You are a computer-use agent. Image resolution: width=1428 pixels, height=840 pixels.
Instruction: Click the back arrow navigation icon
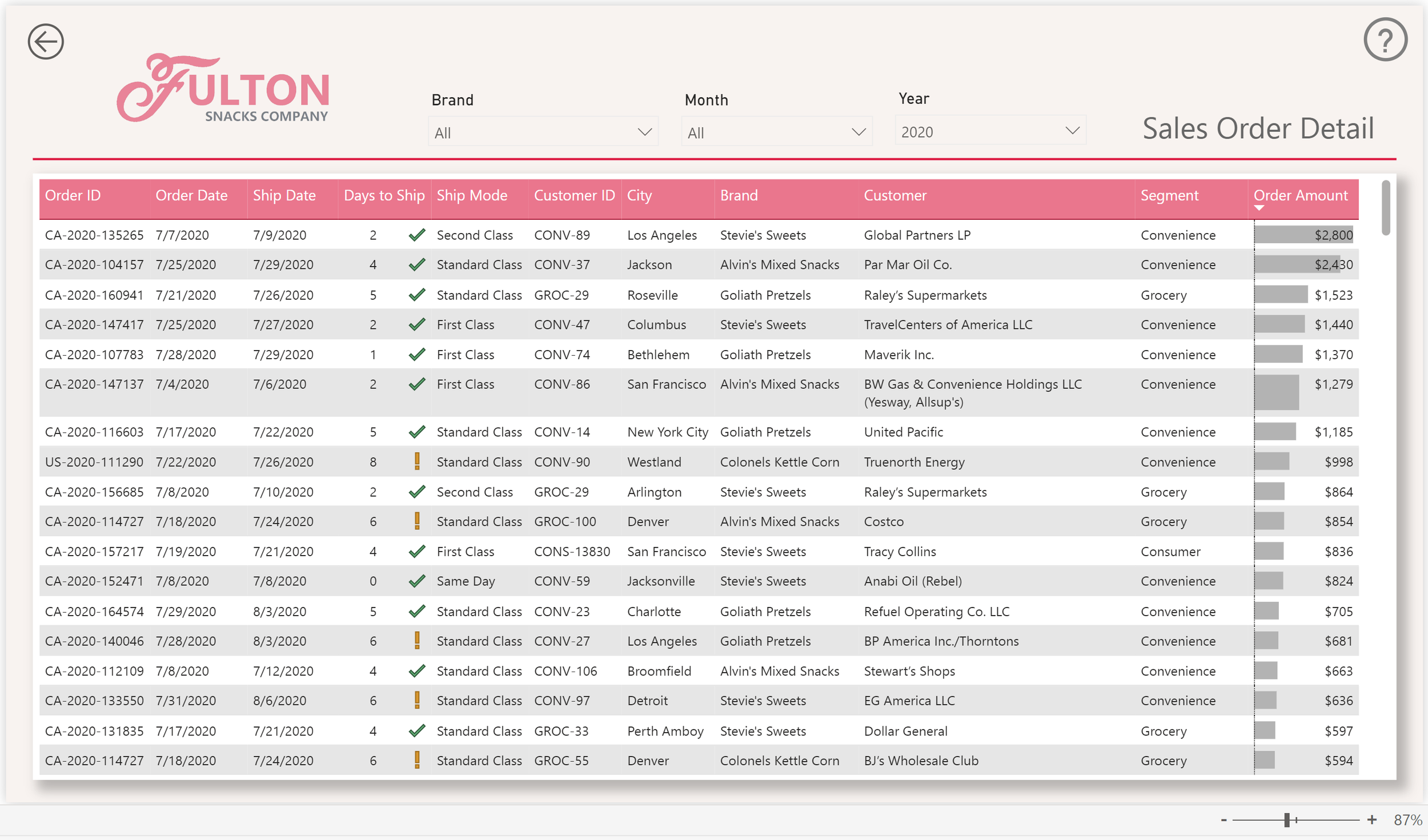pyautogui.click(x=45, y=41)
